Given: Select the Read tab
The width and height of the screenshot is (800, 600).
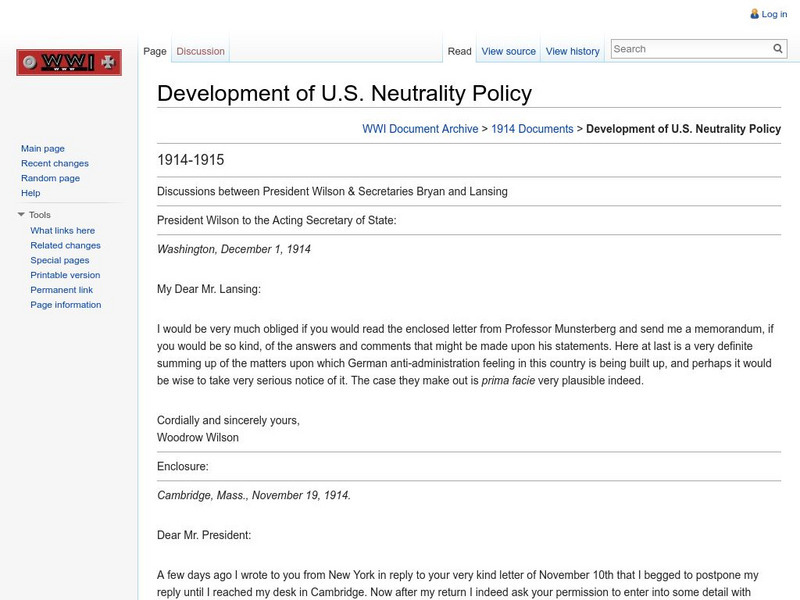Looking at the screenshot, I should [x=459, y=51].
